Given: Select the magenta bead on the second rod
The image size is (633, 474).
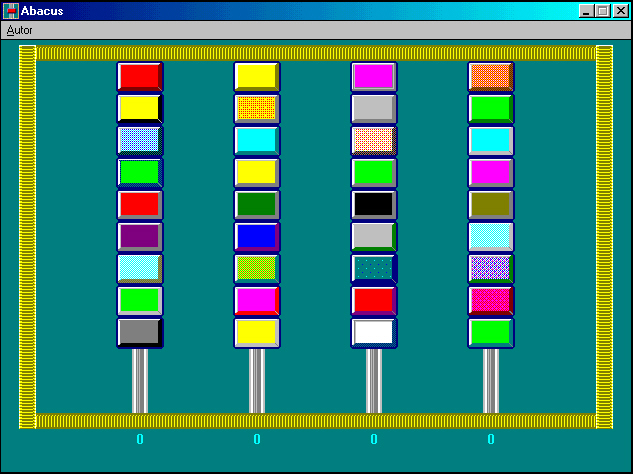Looking at the screenshot, I should point(257,301).
